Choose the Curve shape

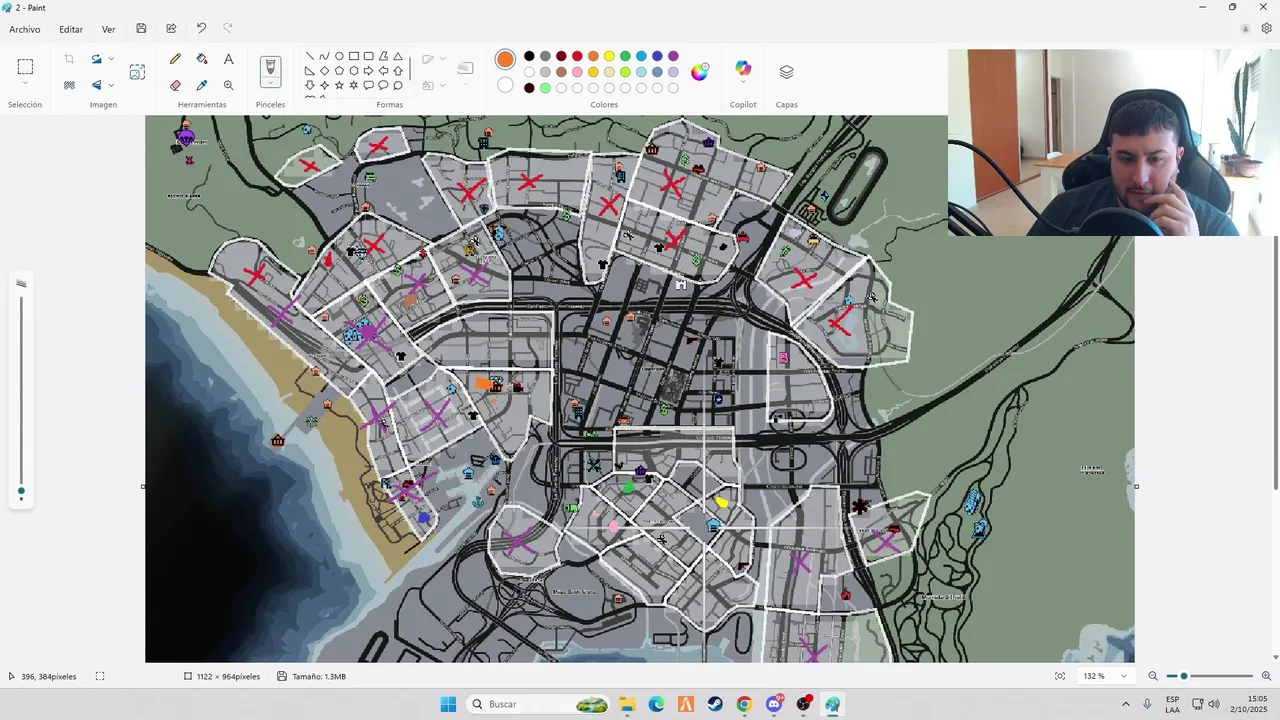tap(324, 56)
